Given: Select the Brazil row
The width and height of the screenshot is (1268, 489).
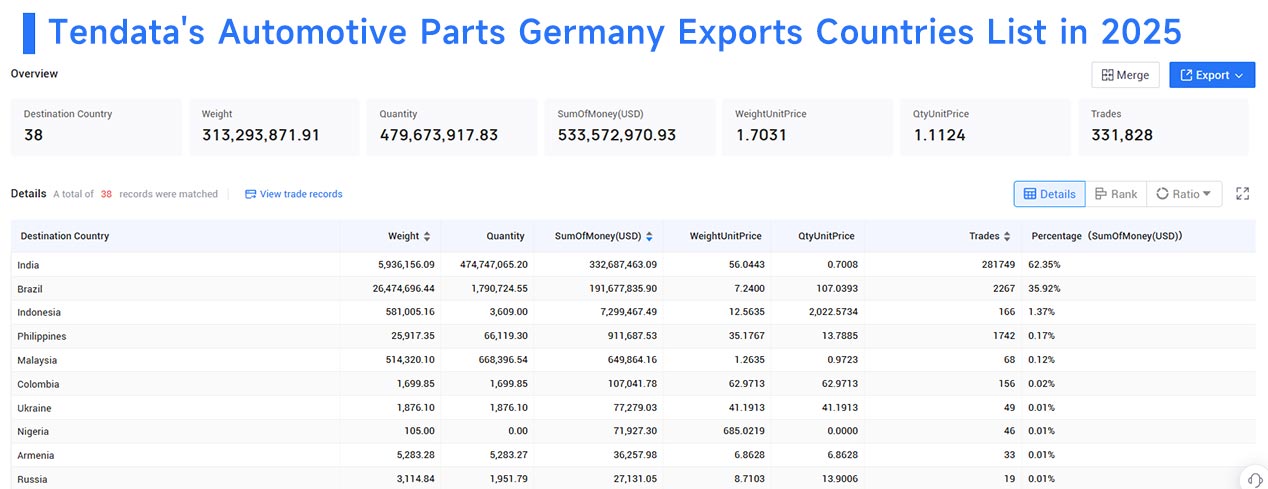Looking at the screenshot, I should click(633, 289).
